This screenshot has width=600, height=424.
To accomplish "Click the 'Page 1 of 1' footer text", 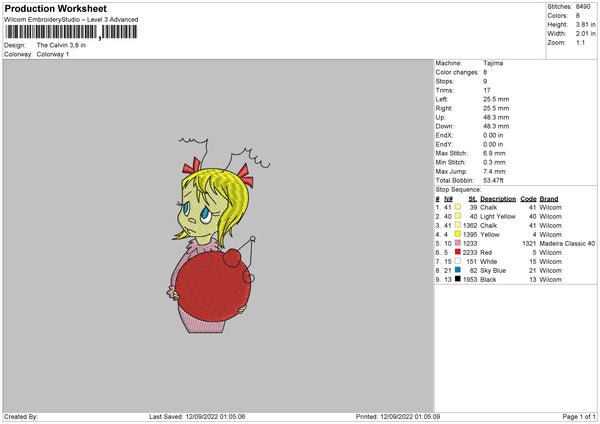I will pos(579,416).
